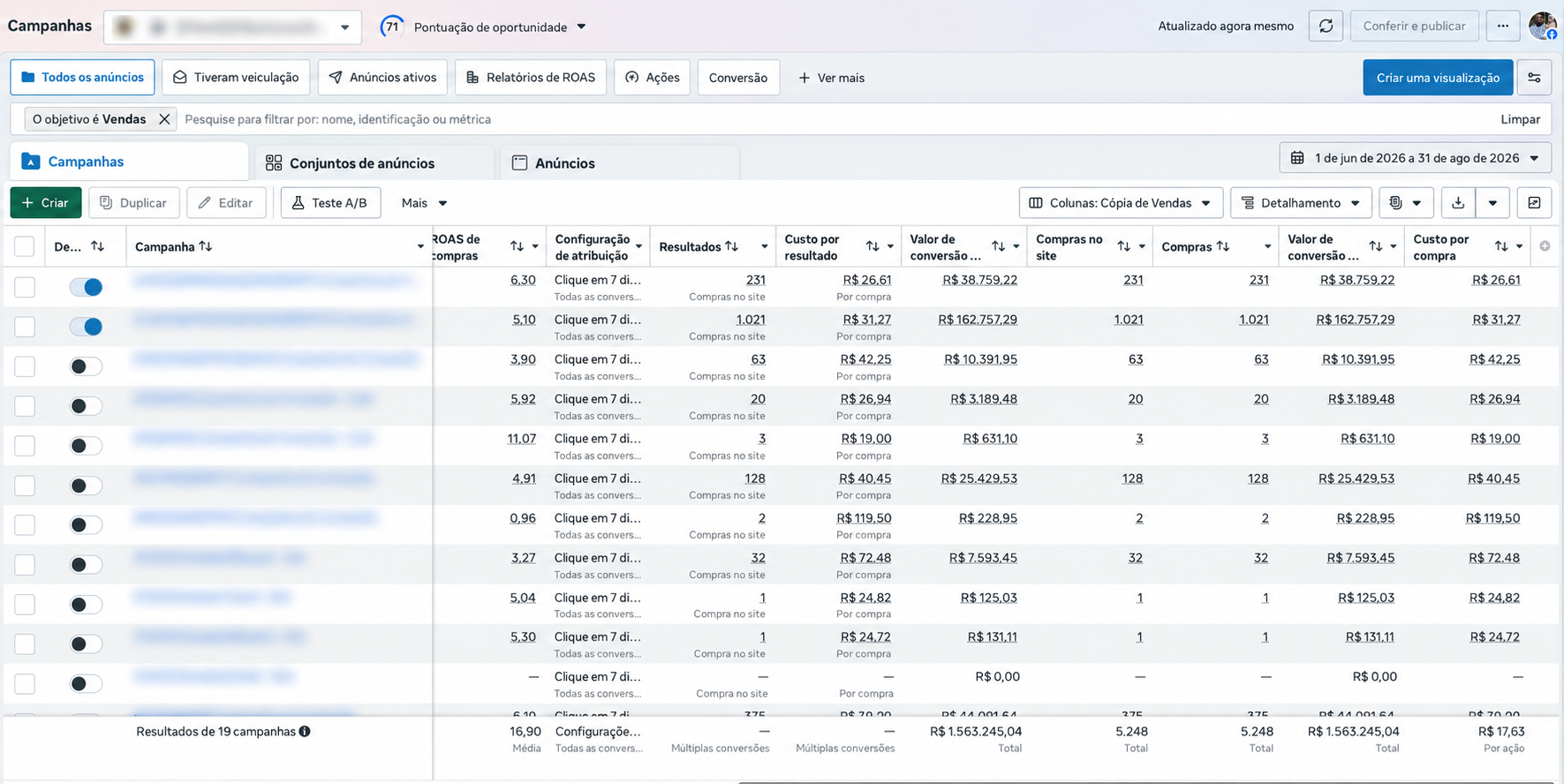This screenshot has width=1564, height=784.
Task: Open export options arrow dropdown
Action: 1492,203
